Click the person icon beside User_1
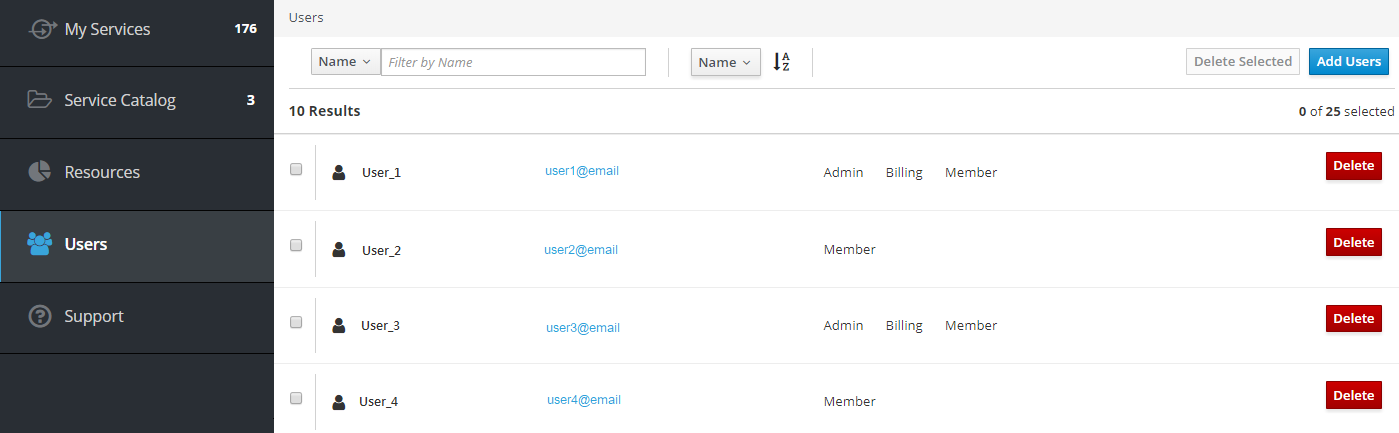The height and width of the screenshot is (433, 1399). click(x=339, y=173)
